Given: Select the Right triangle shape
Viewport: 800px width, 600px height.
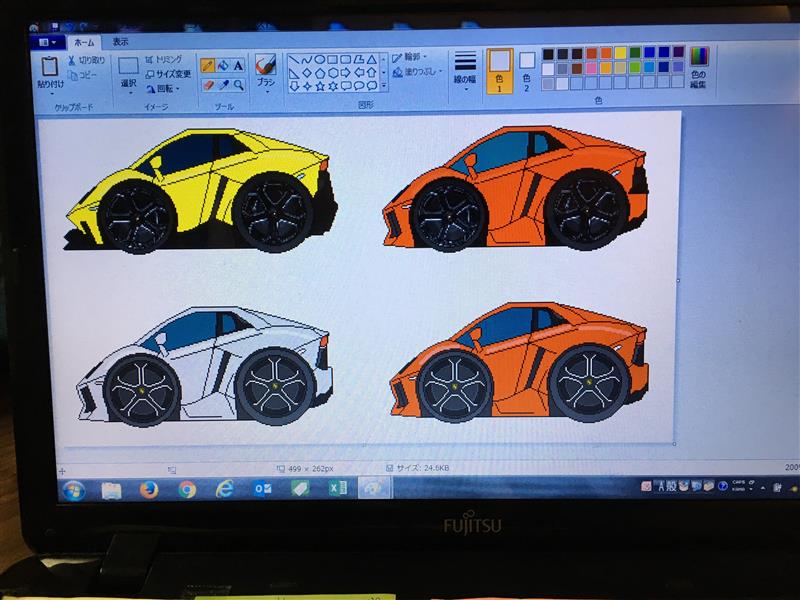Looking at the screenshot, I should 293,73.
